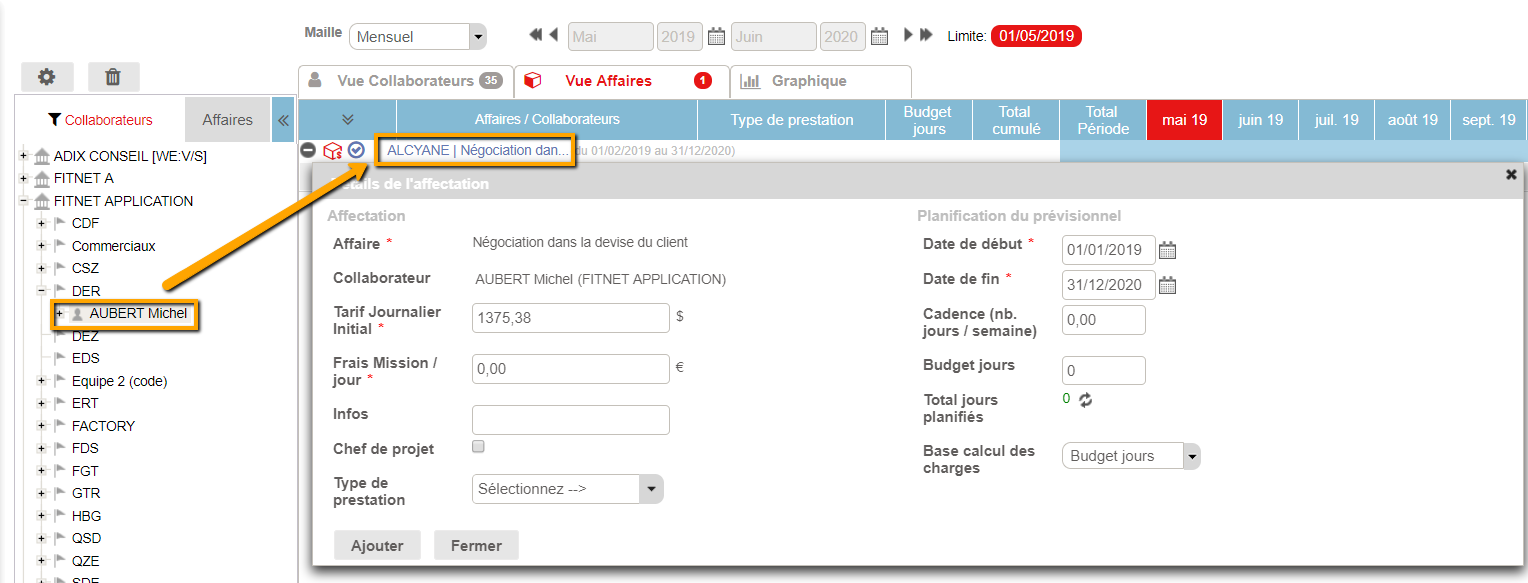
Task: Click the settings gear icon
Action: click(46, 77)
